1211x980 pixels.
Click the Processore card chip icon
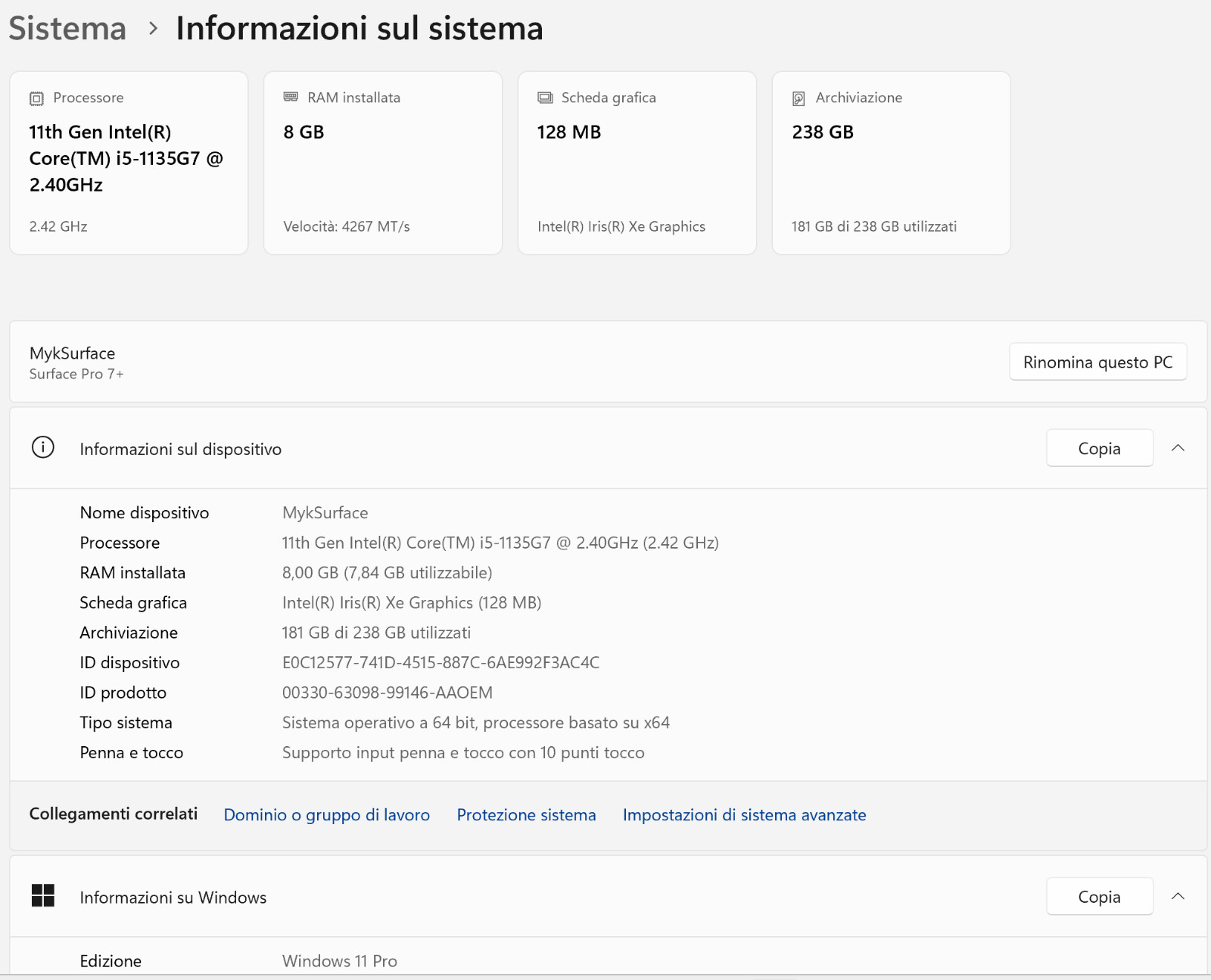point(36,98)
